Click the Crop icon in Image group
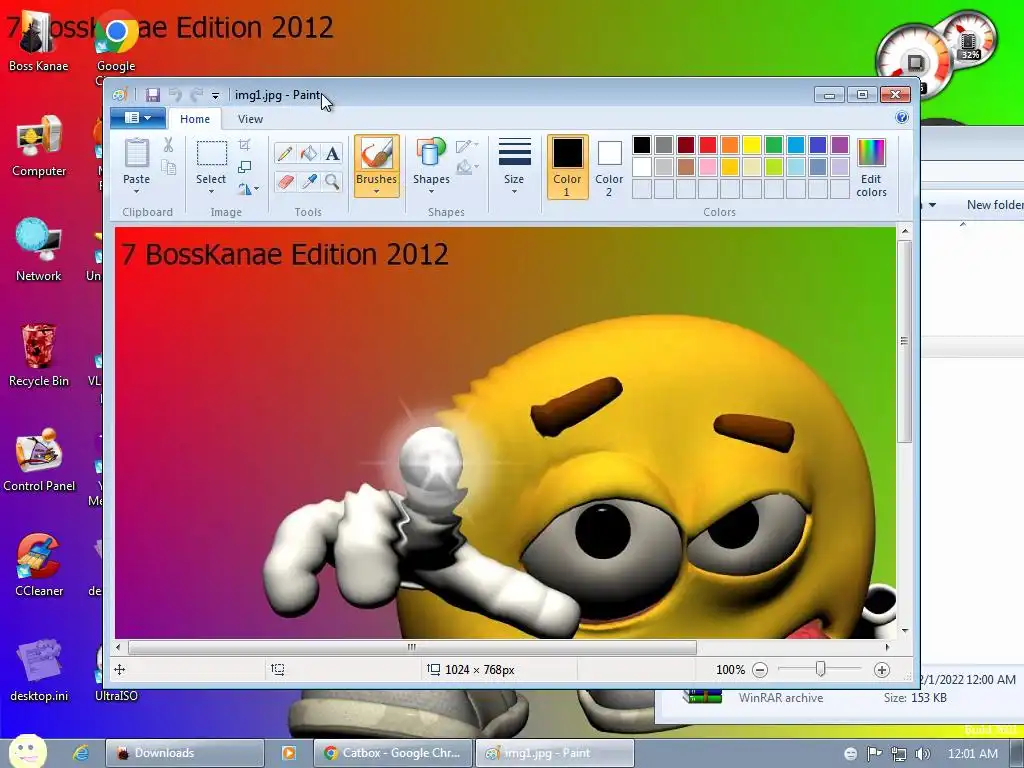Screen dimensions: 1024x768 coord(245,144)
